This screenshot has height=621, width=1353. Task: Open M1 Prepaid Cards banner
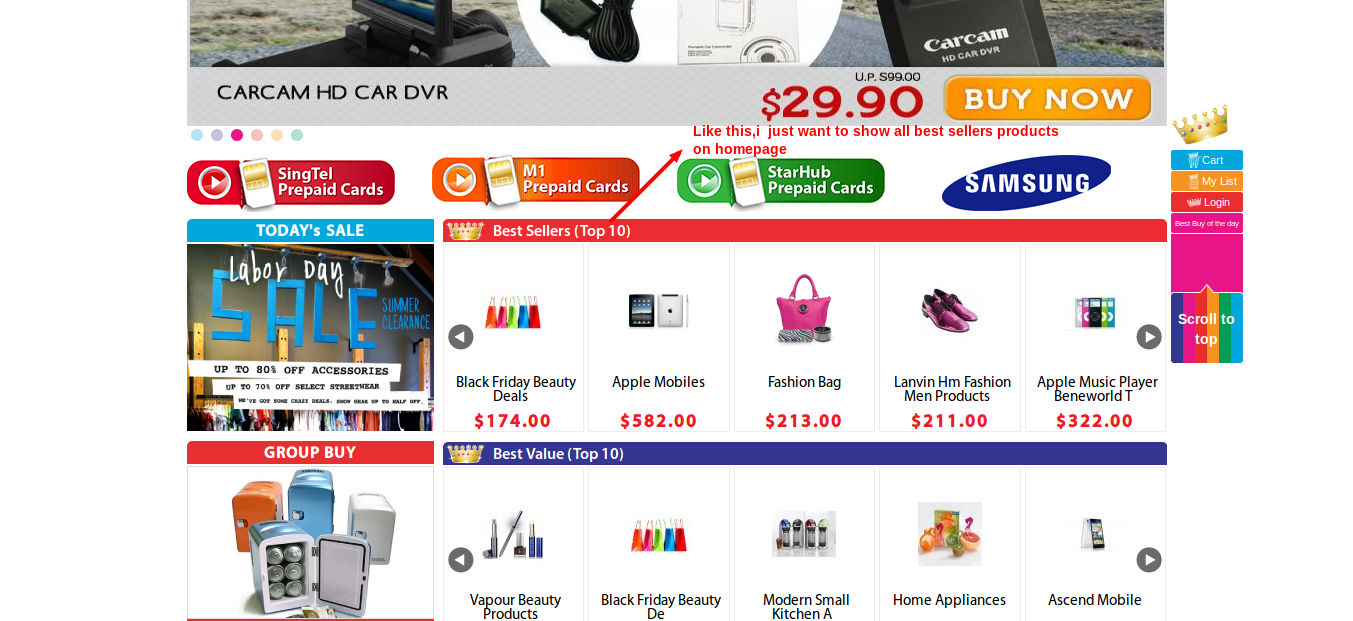coord(536,181)
